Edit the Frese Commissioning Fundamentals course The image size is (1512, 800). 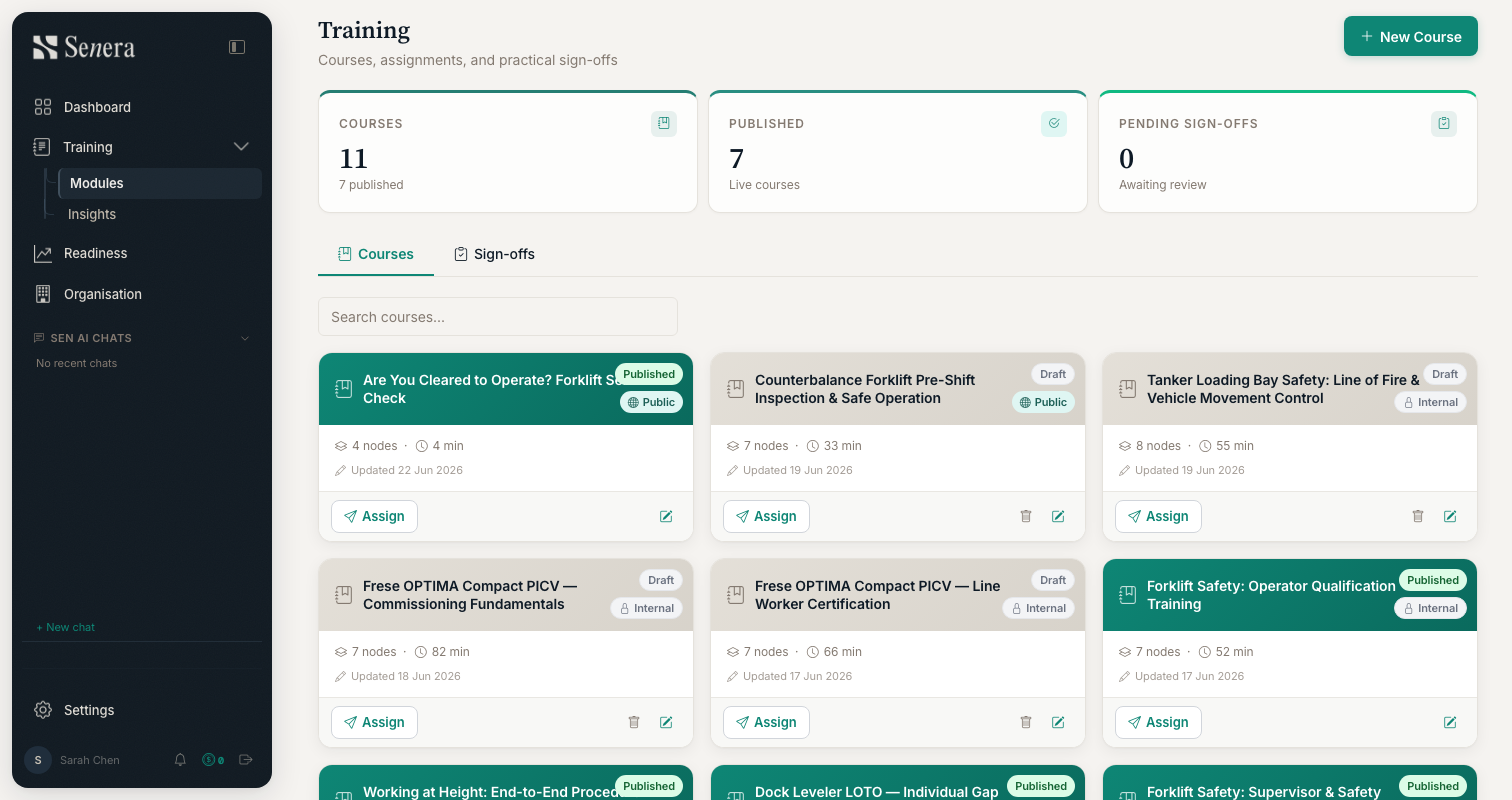[666, 722]
